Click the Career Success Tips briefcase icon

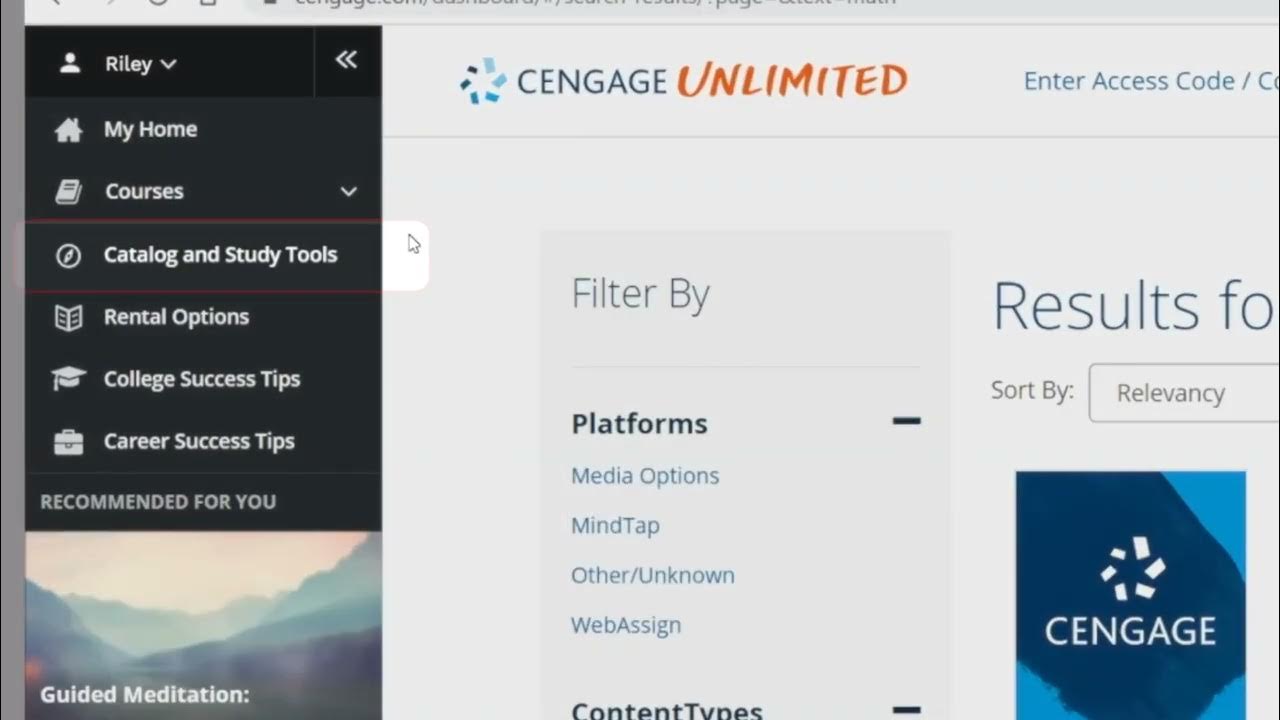click(68, 442)
